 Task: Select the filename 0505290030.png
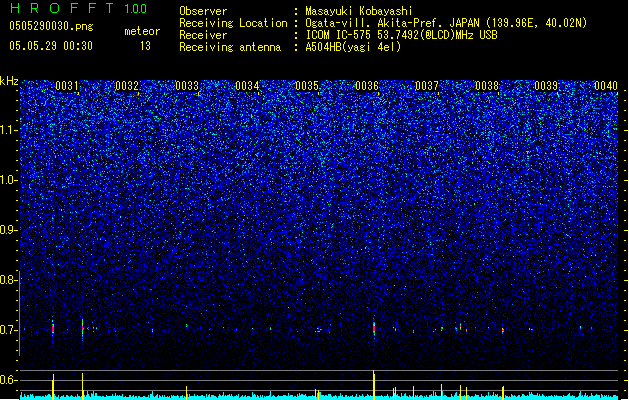51,26
